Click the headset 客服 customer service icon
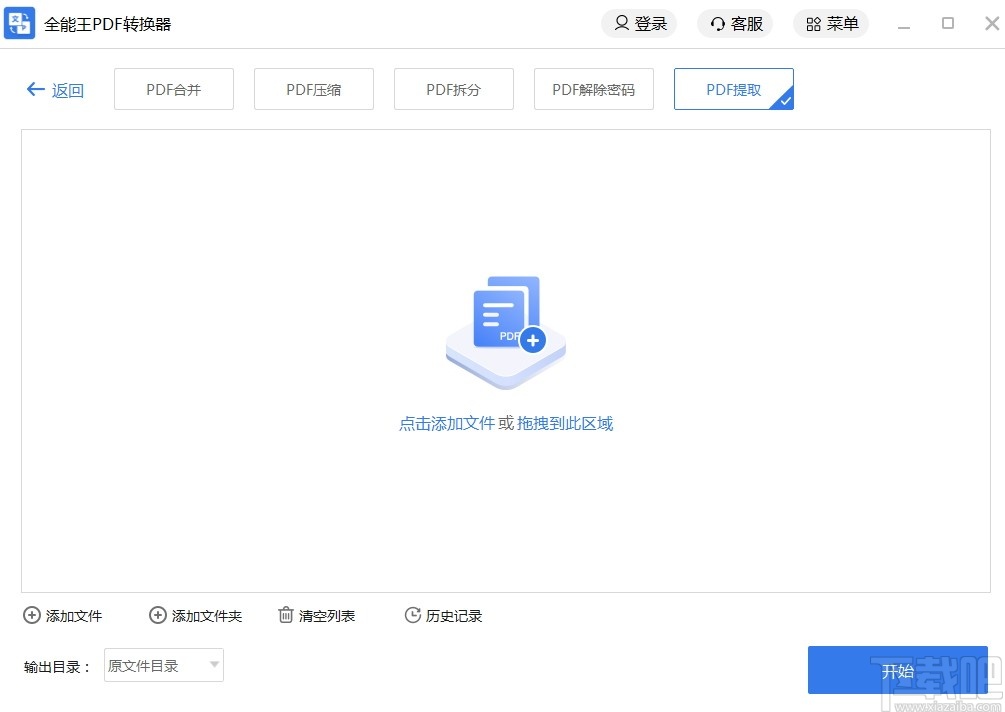The width and height of the screenshot is (1005, 712). tap(717, 22)
